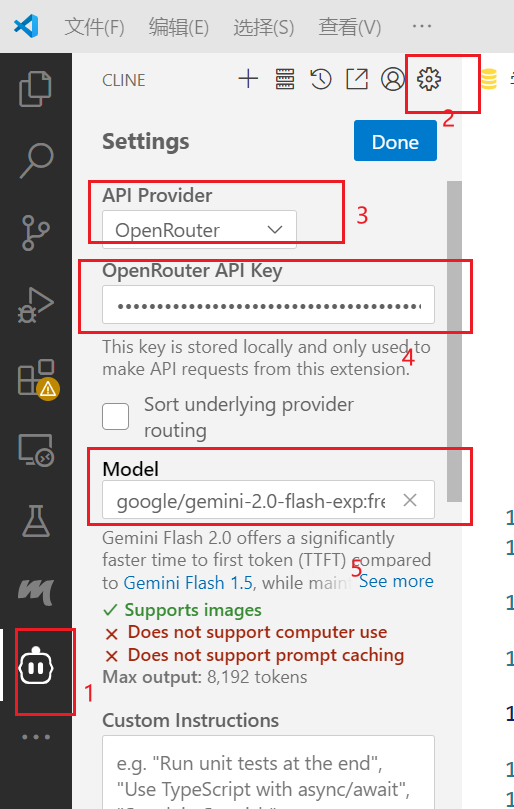
Task: Open Cline account profile icon
Action: click(393, 79)
